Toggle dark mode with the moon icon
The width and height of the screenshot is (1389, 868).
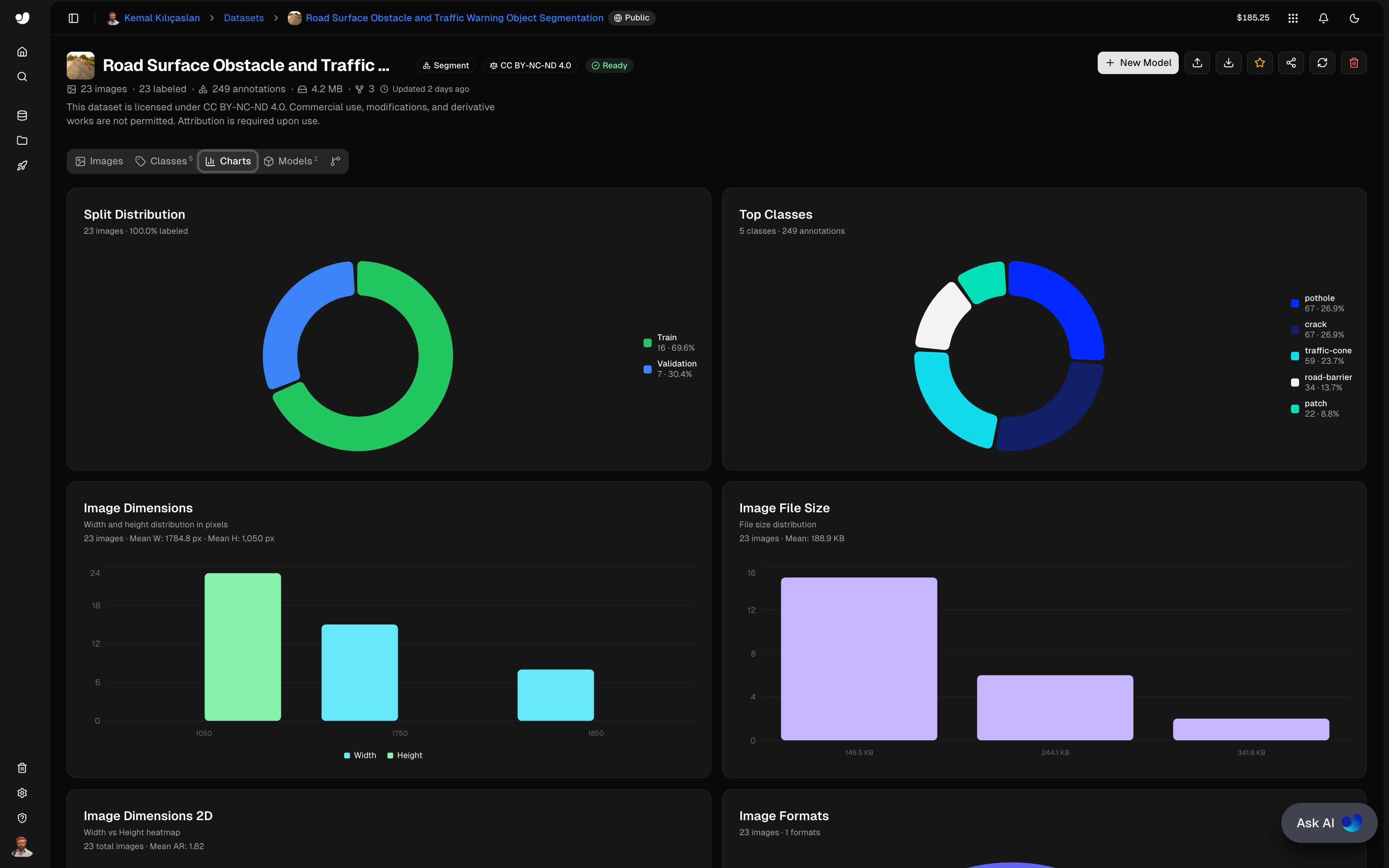point(1354,18)
